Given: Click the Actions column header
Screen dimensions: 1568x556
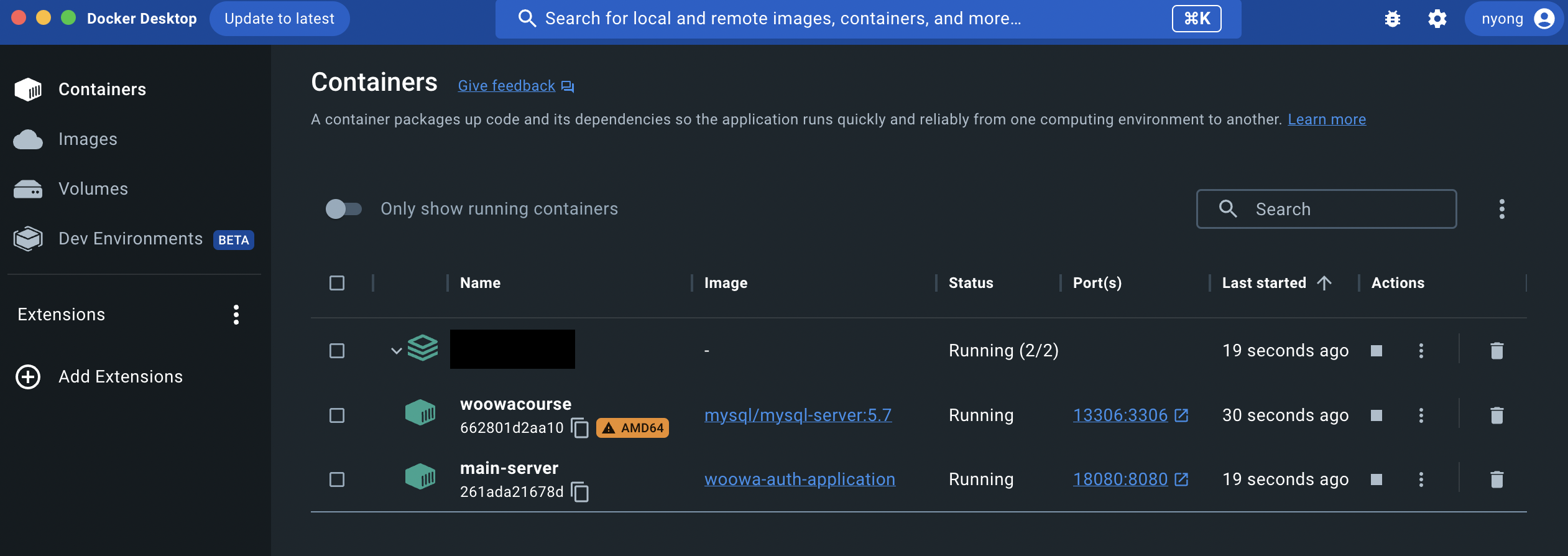Looking at the screenshot, I should 1398,283.
